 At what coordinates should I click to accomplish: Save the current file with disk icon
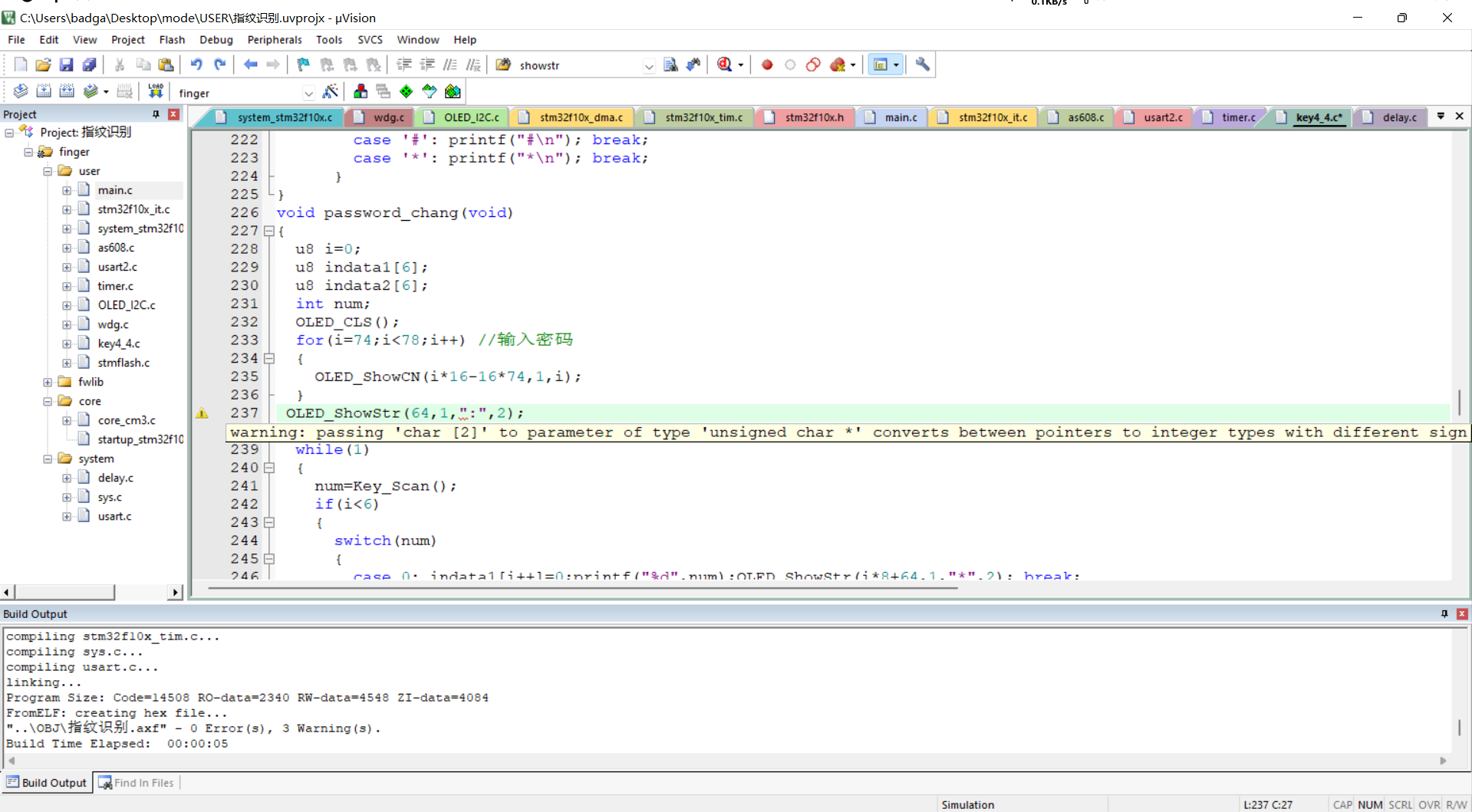(x=67, y=65)
